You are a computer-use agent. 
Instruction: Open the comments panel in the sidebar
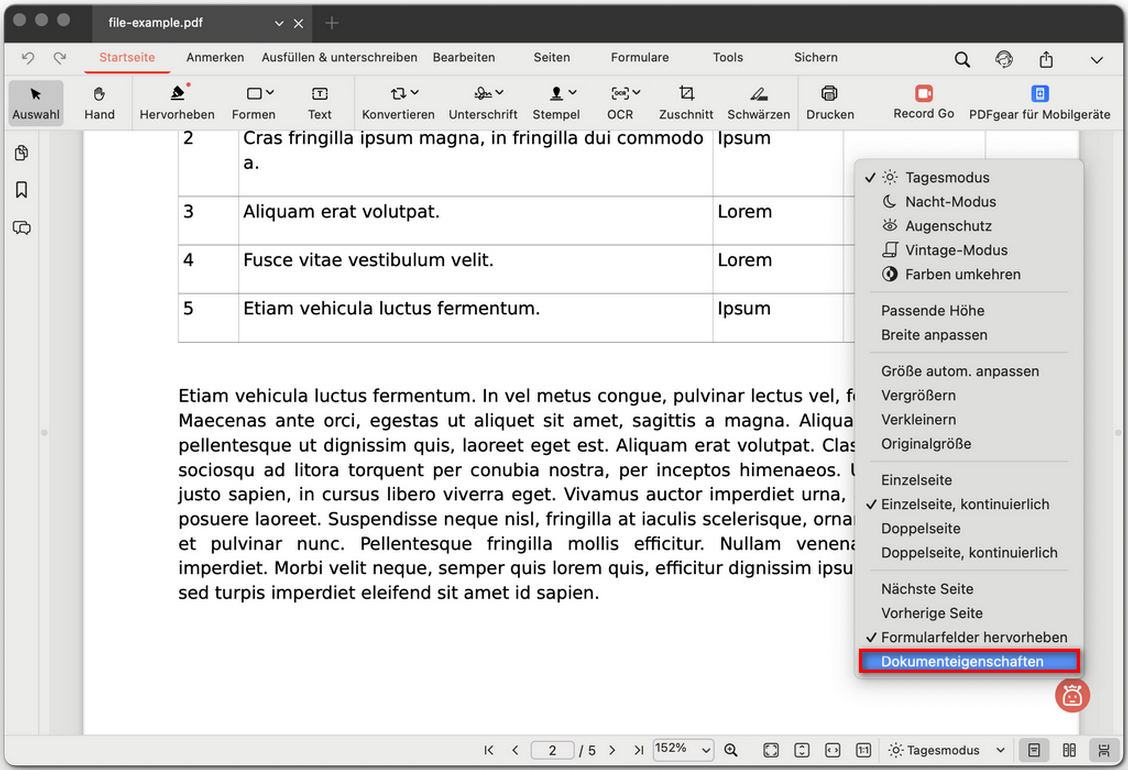21,228
